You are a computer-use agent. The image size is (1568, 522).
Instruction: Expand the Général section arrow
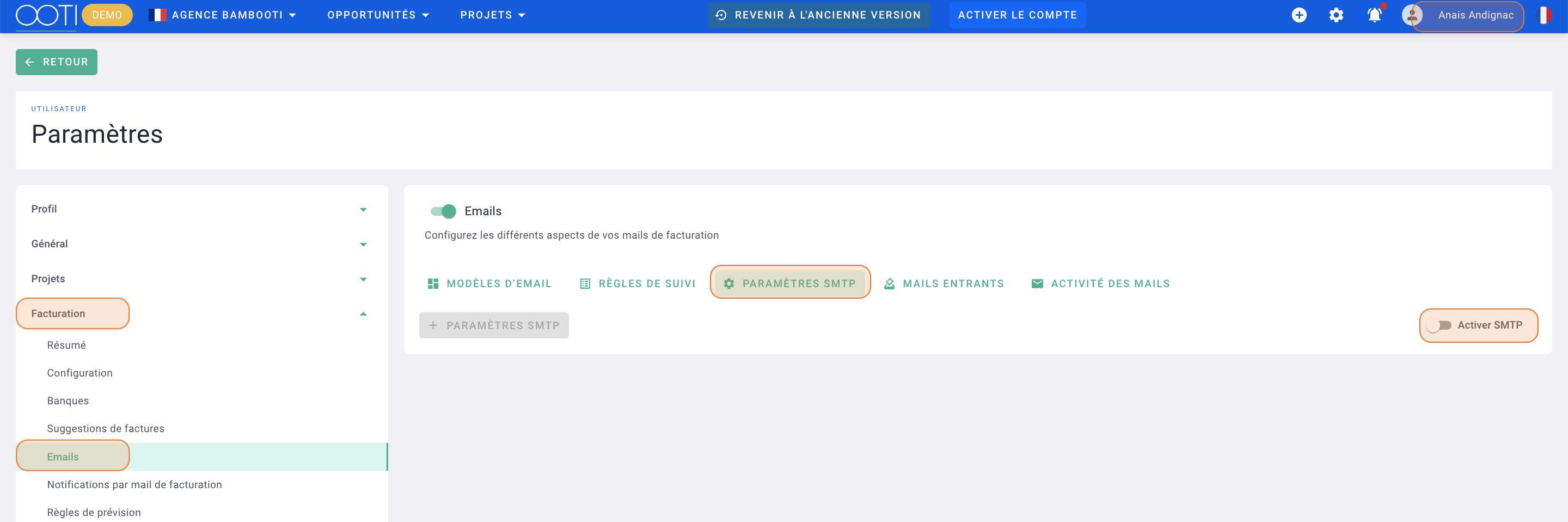click(363, 244)
